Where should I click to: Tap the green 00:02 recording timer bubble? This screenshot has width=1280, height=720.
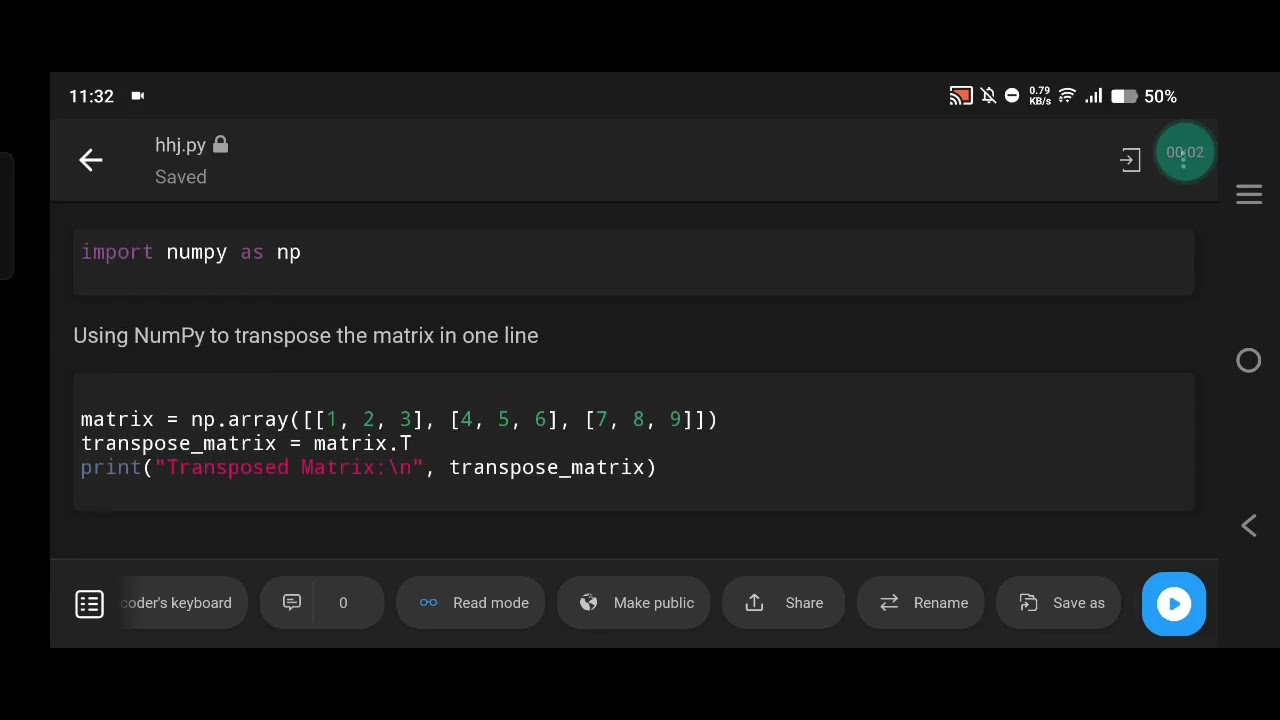point(1185,152)
